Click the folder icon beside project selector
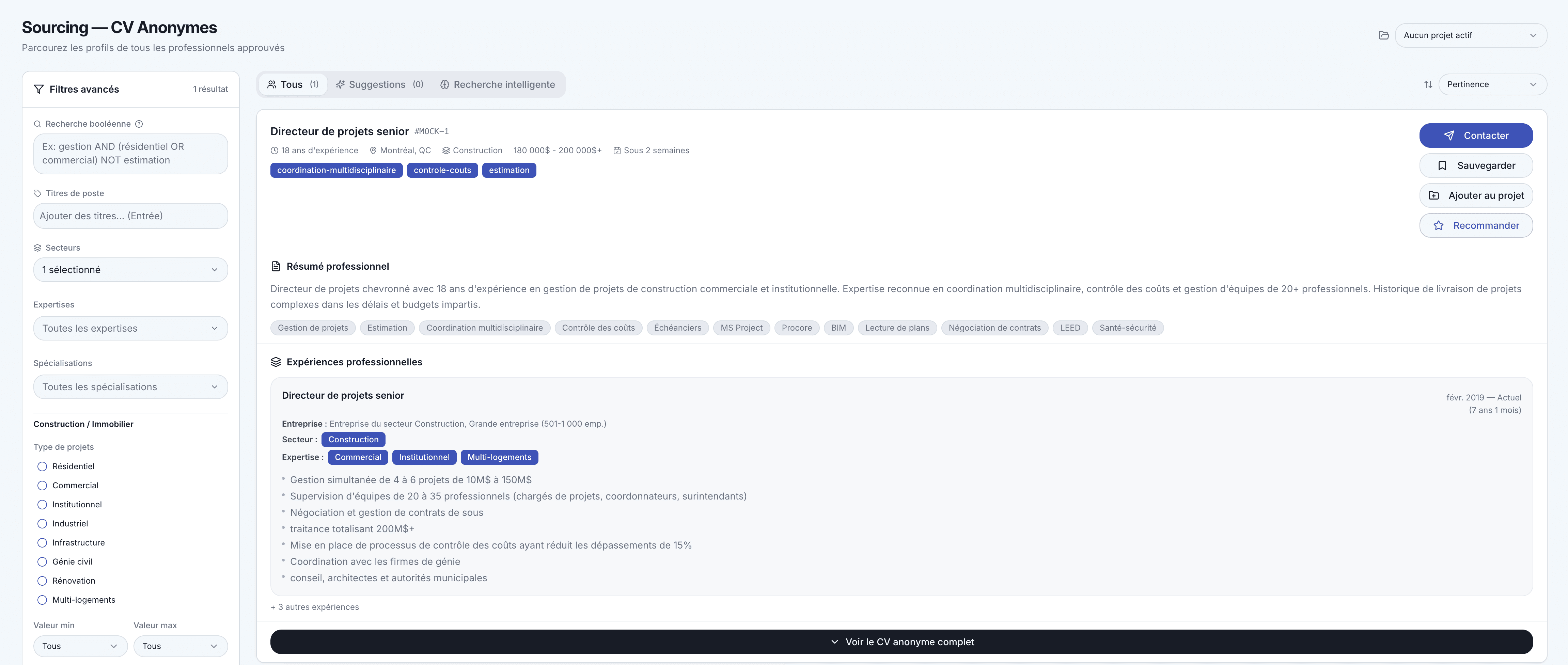This screenshot has height=665, width=1568. point(1383,35)
